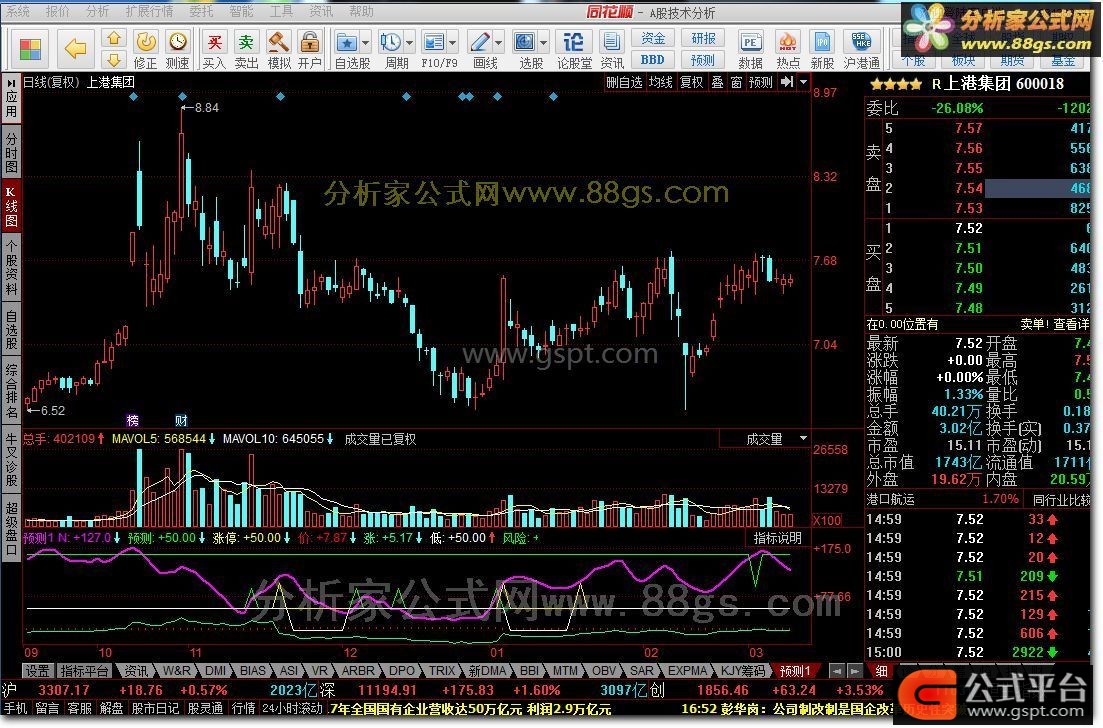
Task: Click the 买入 buy icon
Action: pyautogui.click(x=214, y=42)
